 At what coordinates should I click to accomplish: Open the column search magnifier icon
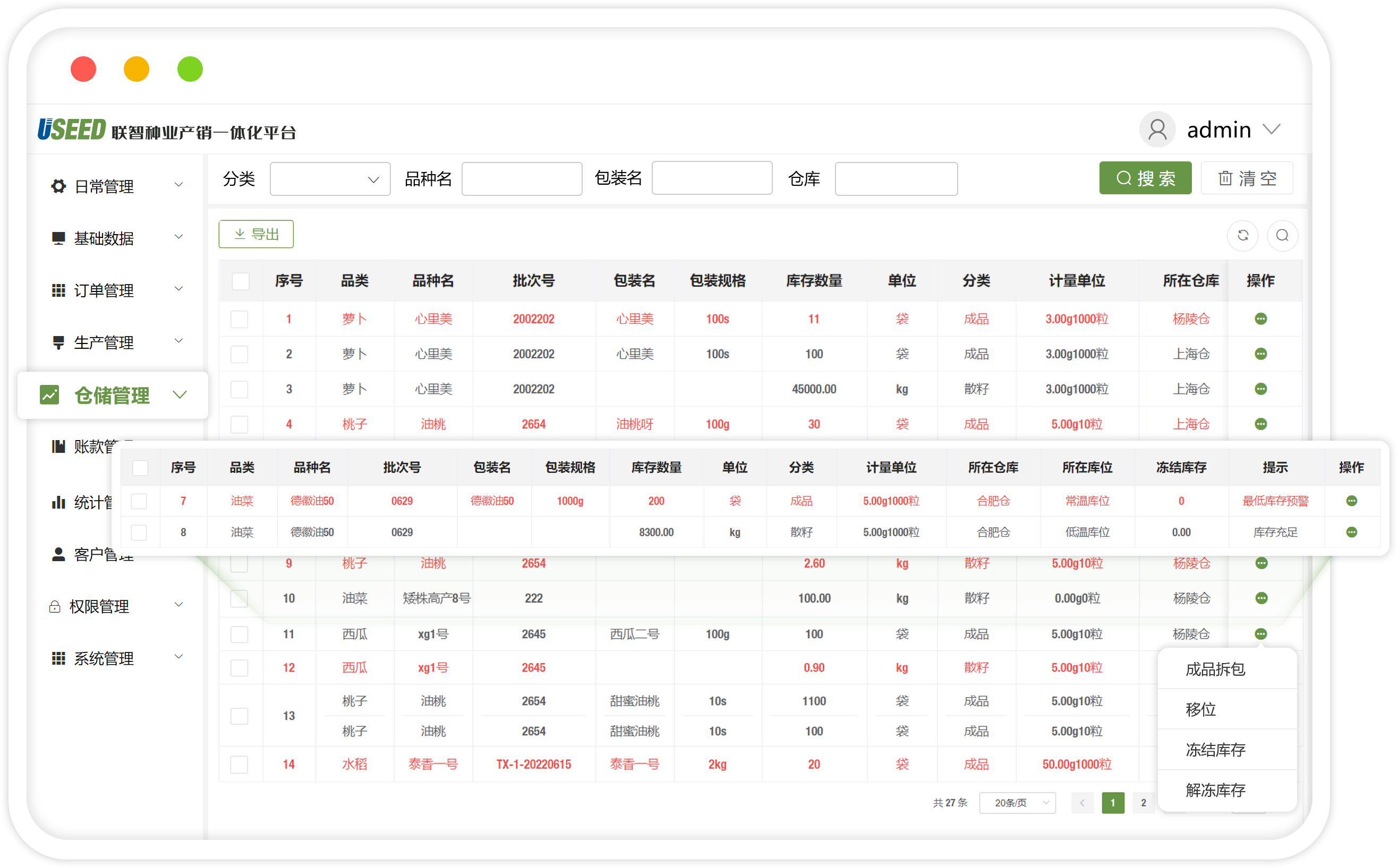[1283, 235]
